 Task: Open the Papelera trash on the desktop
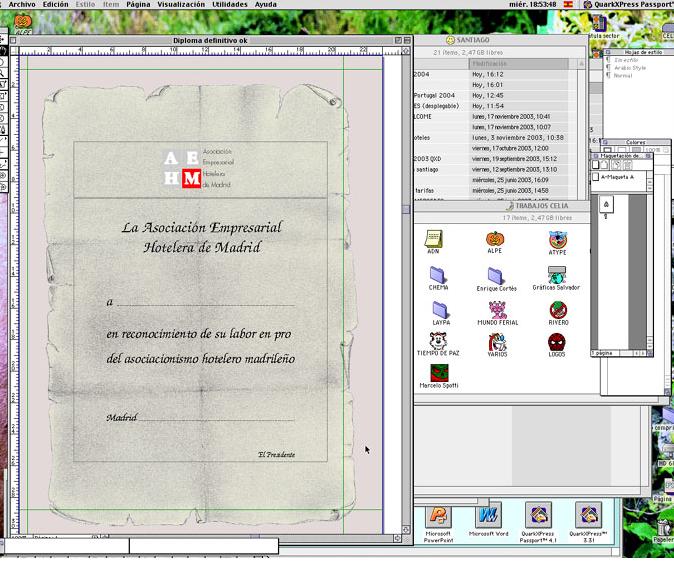pos(664,531)
